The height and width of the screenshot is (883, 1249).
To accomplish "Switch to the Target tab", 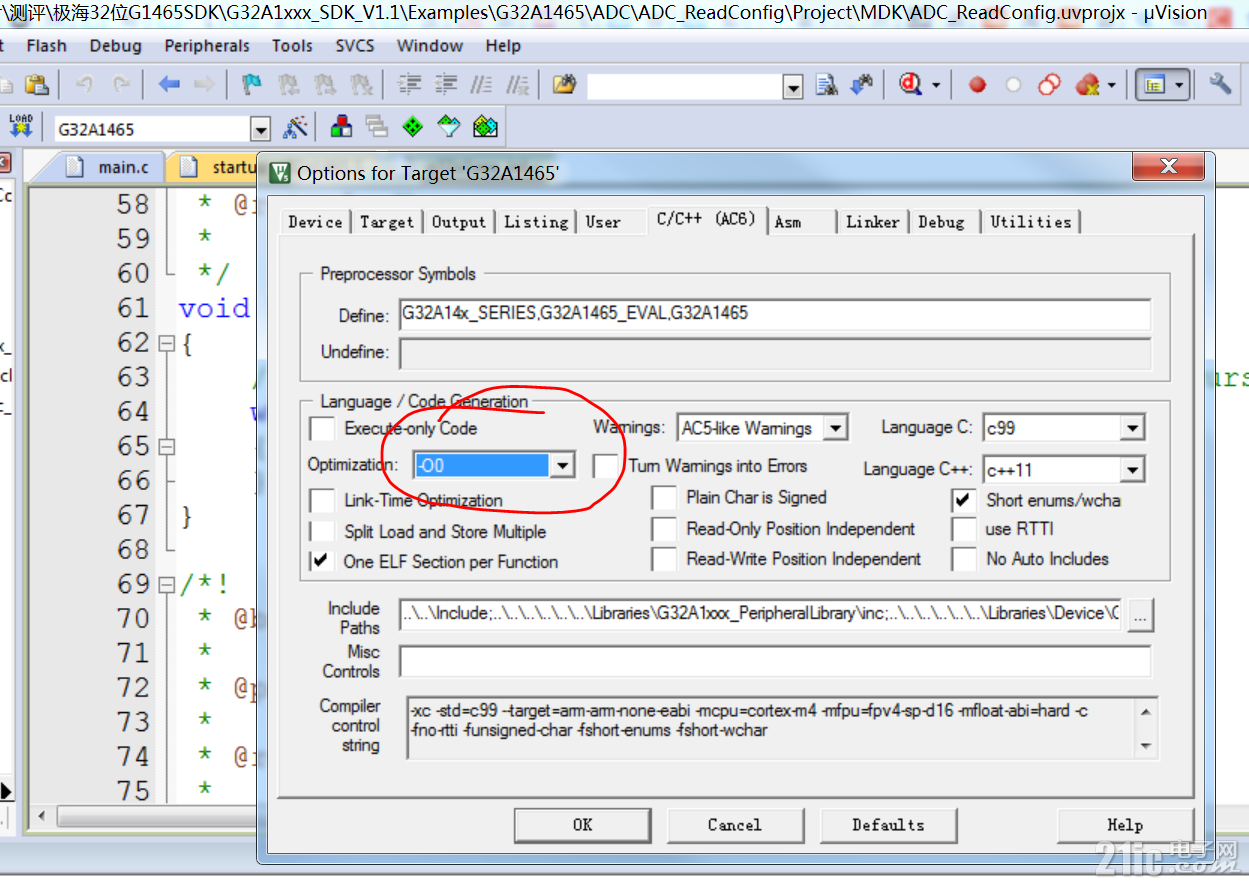I will [386, 222].
